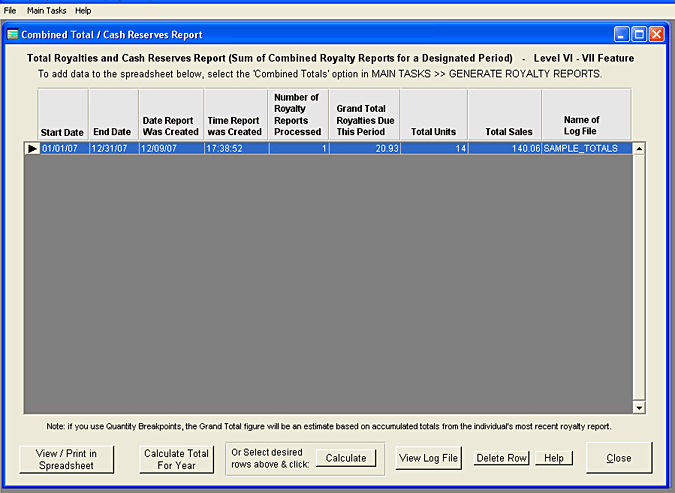The height and width of the screenshot is (493, 675).
Task: Click the window title bar app icon
Action: [13, 34]
